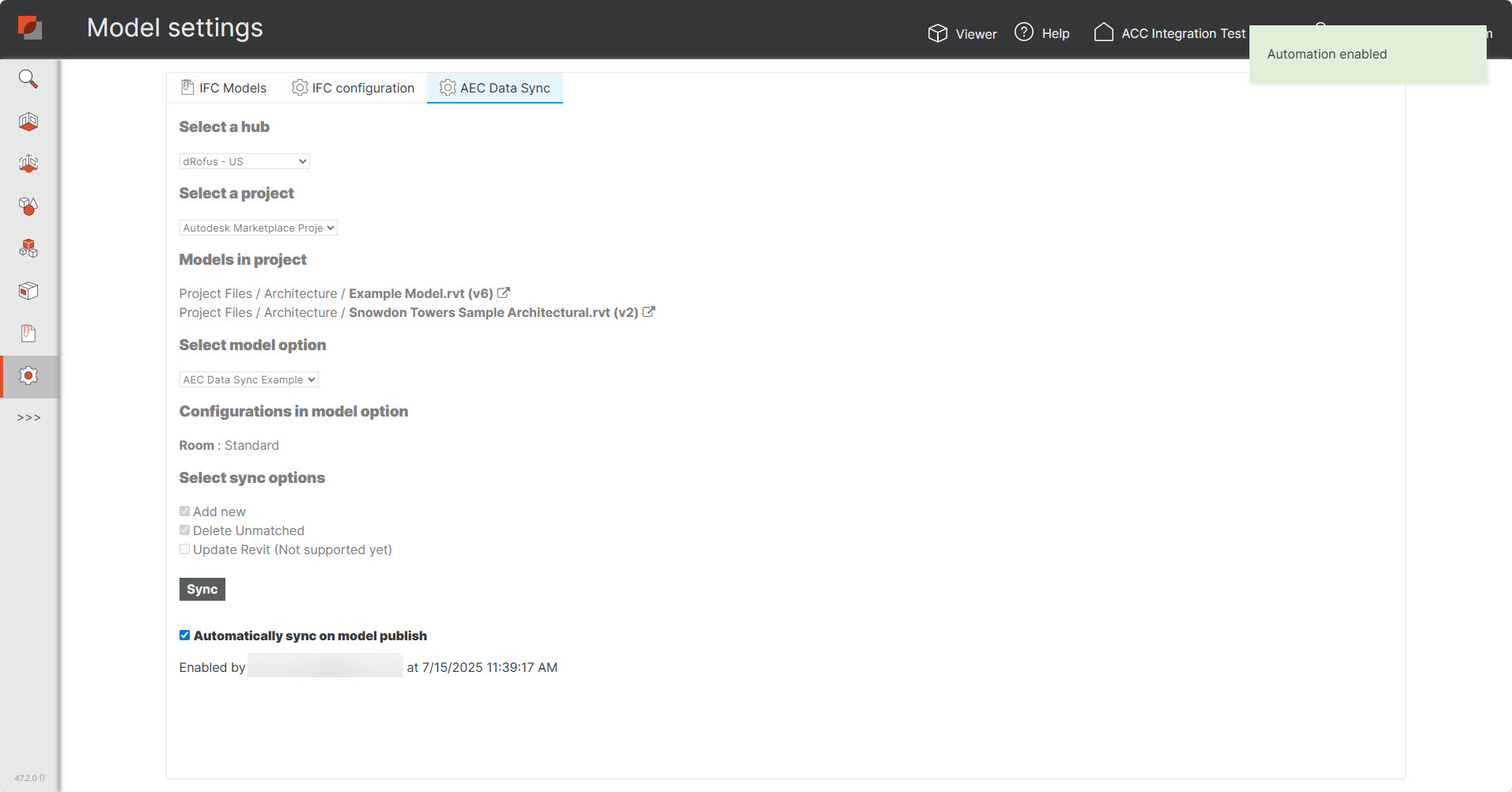Click the settings gear icon in sidebar

28,376
